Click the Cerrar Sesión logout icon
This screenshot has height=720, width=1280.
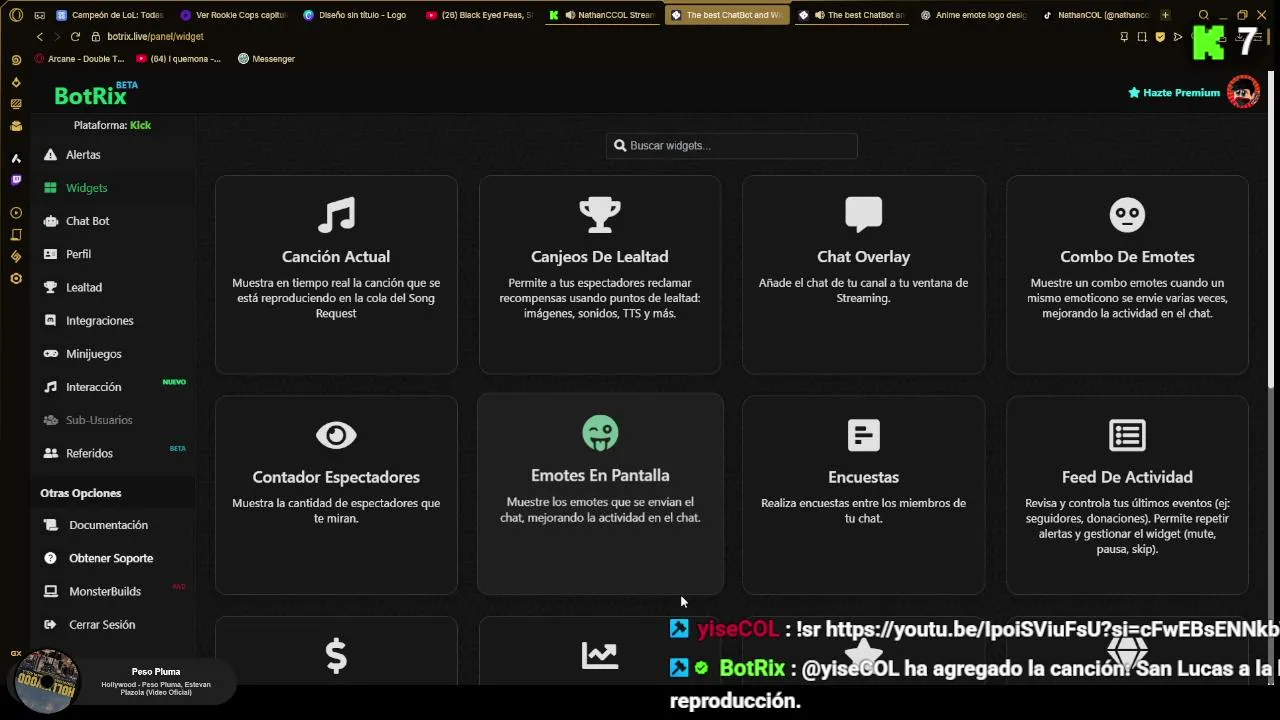50,625
